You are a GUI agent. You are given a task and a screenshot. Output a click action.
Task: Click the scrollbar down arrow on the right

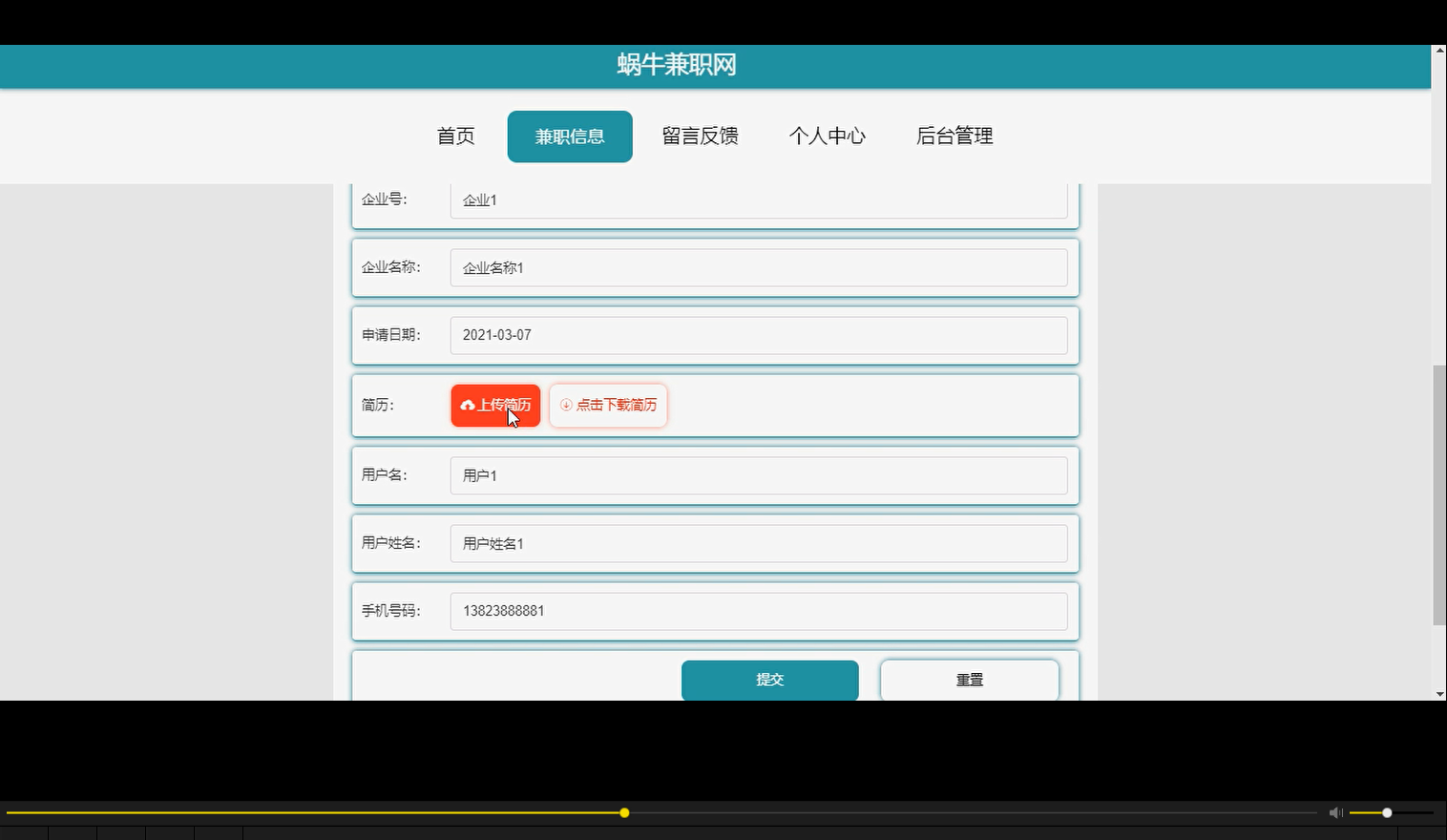[1439, 694]
